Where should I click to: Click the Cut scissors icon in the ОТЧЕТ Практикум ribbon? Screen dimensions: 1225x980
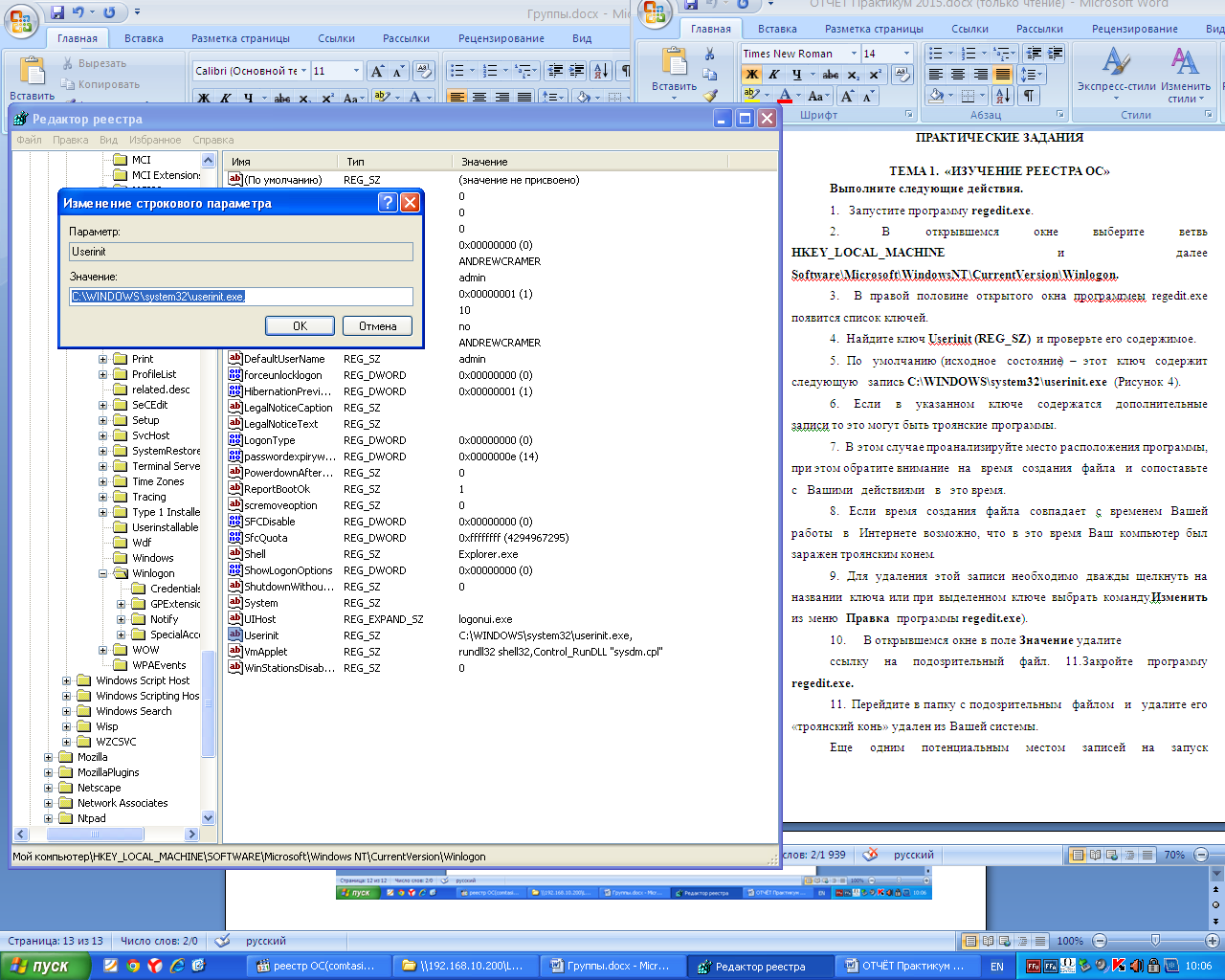tap(710, 54)
